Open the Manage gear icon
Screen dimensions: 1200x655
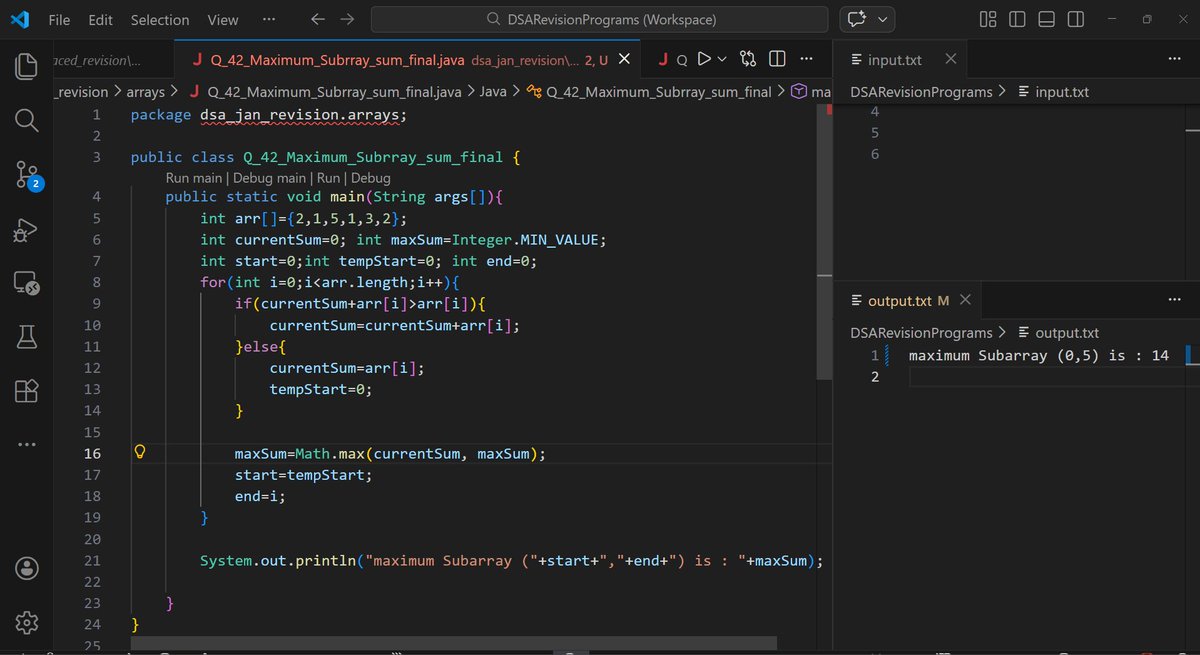(x=27, y=622)
